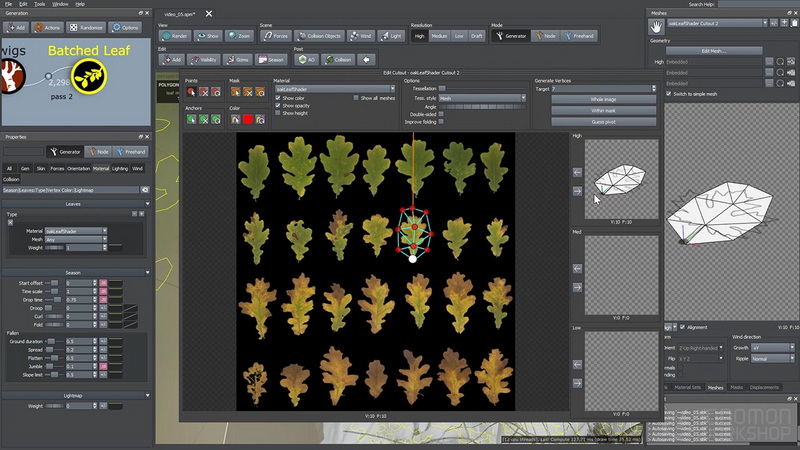Click the trash icon in Meshes panel
The image size is (800, 450).
click(x=794, y=23)
